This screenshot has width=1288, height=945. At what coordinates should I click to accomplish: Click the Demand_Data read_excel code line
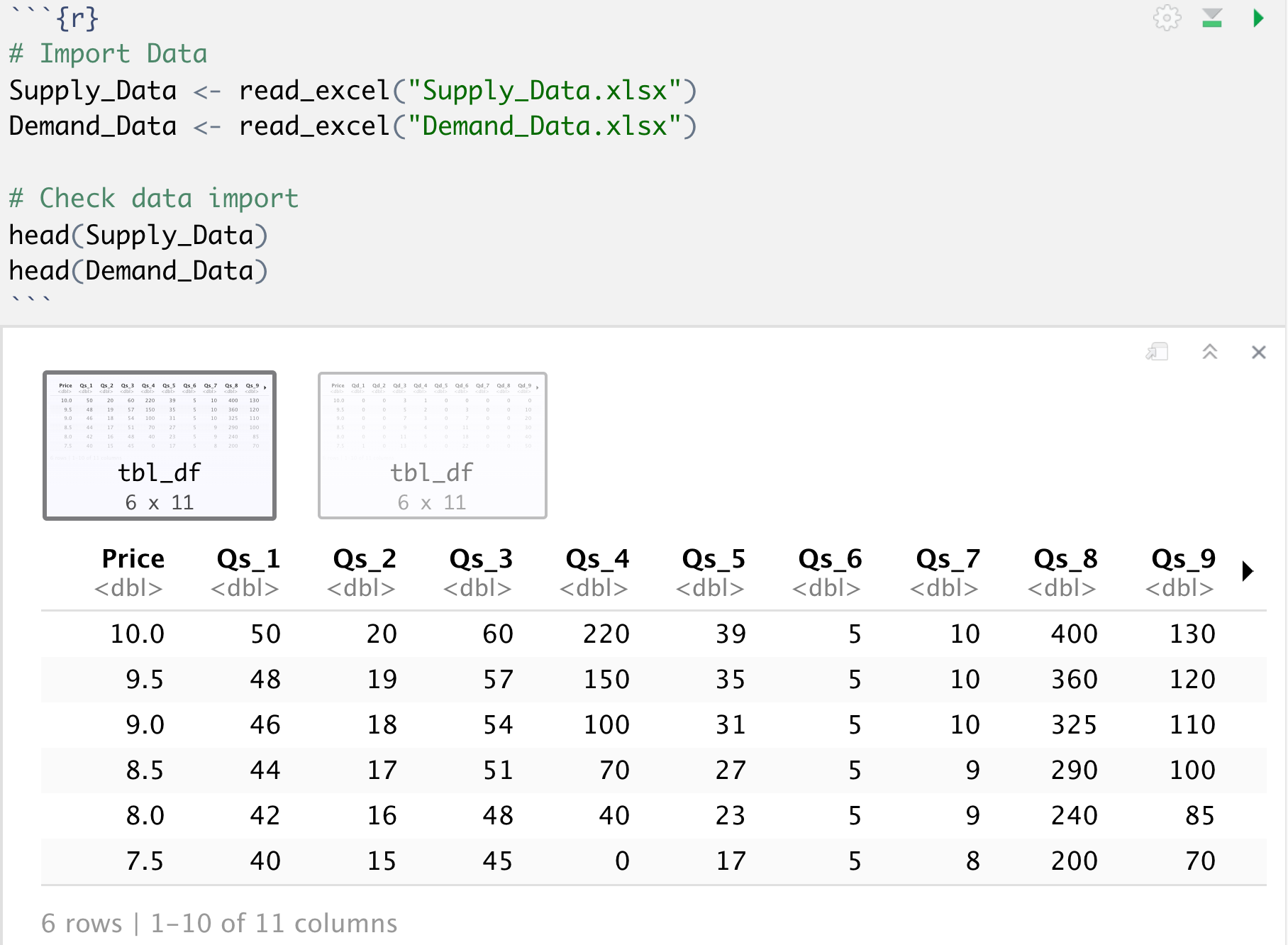click(x=353, y=126)
